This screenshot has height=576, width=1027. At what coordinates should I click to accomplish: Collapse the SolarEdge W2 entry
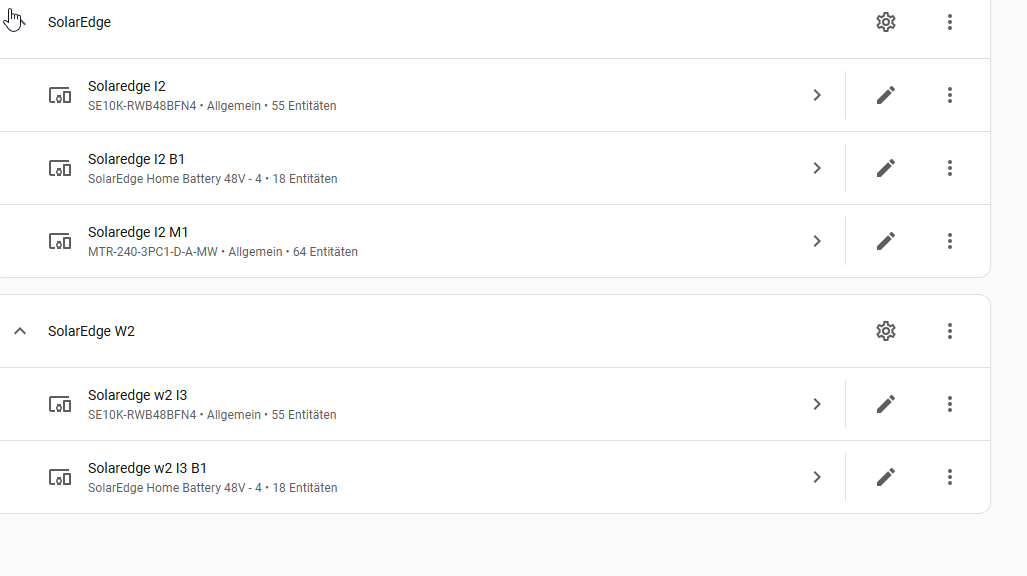click(20, 331)
